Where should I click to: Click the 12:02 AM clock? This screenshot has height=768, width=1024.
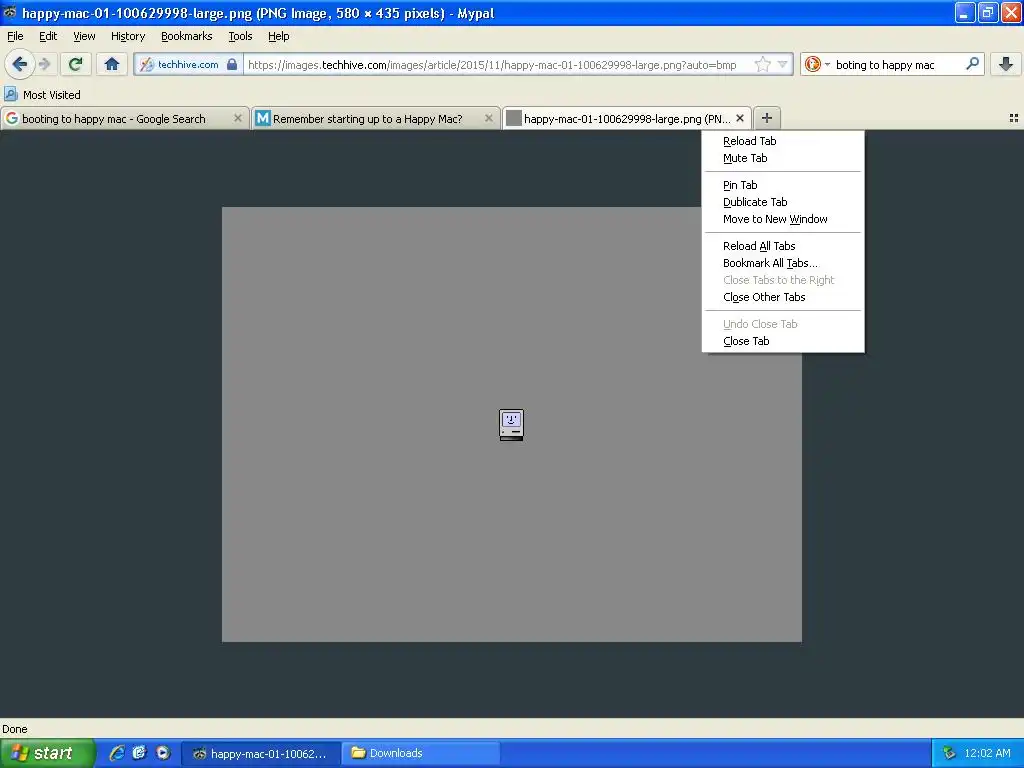click(x=987, y=753)
